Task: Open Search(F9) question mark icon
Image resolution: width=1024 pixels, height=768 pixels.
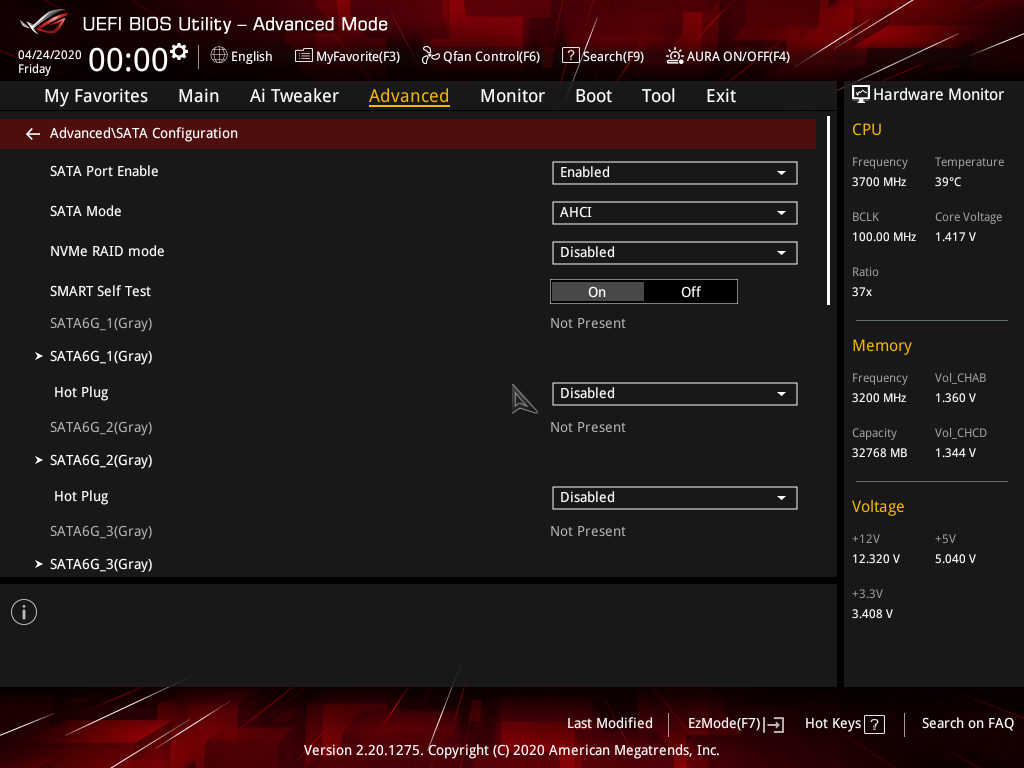Action: [x=570, y=56]
